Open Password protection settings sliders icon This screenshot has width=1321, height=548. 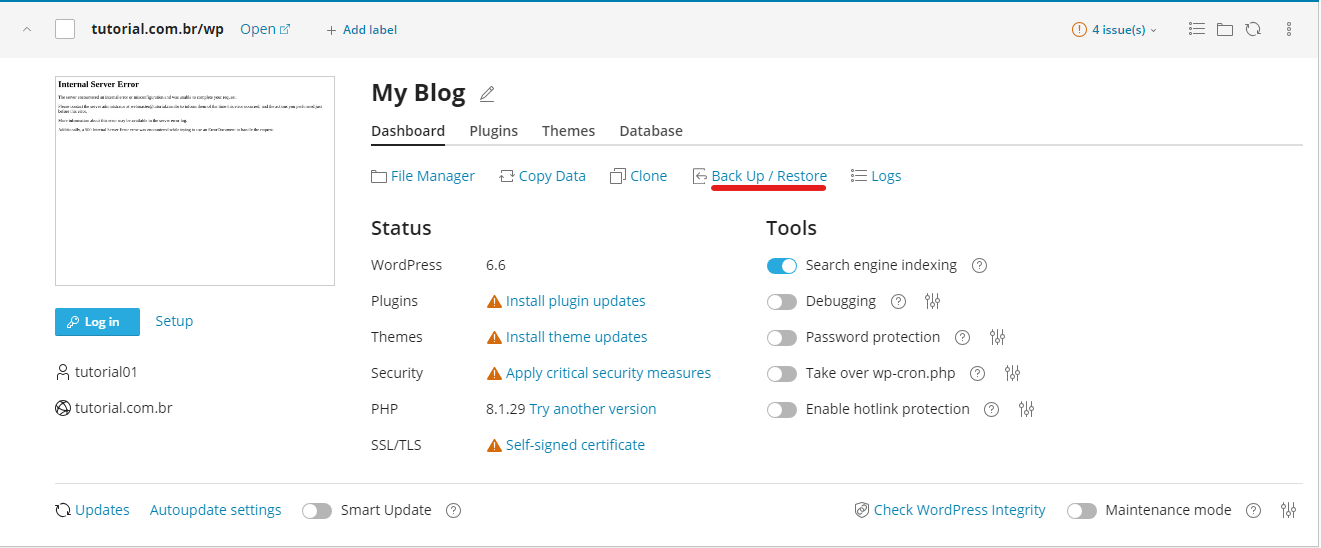point(997,337)
